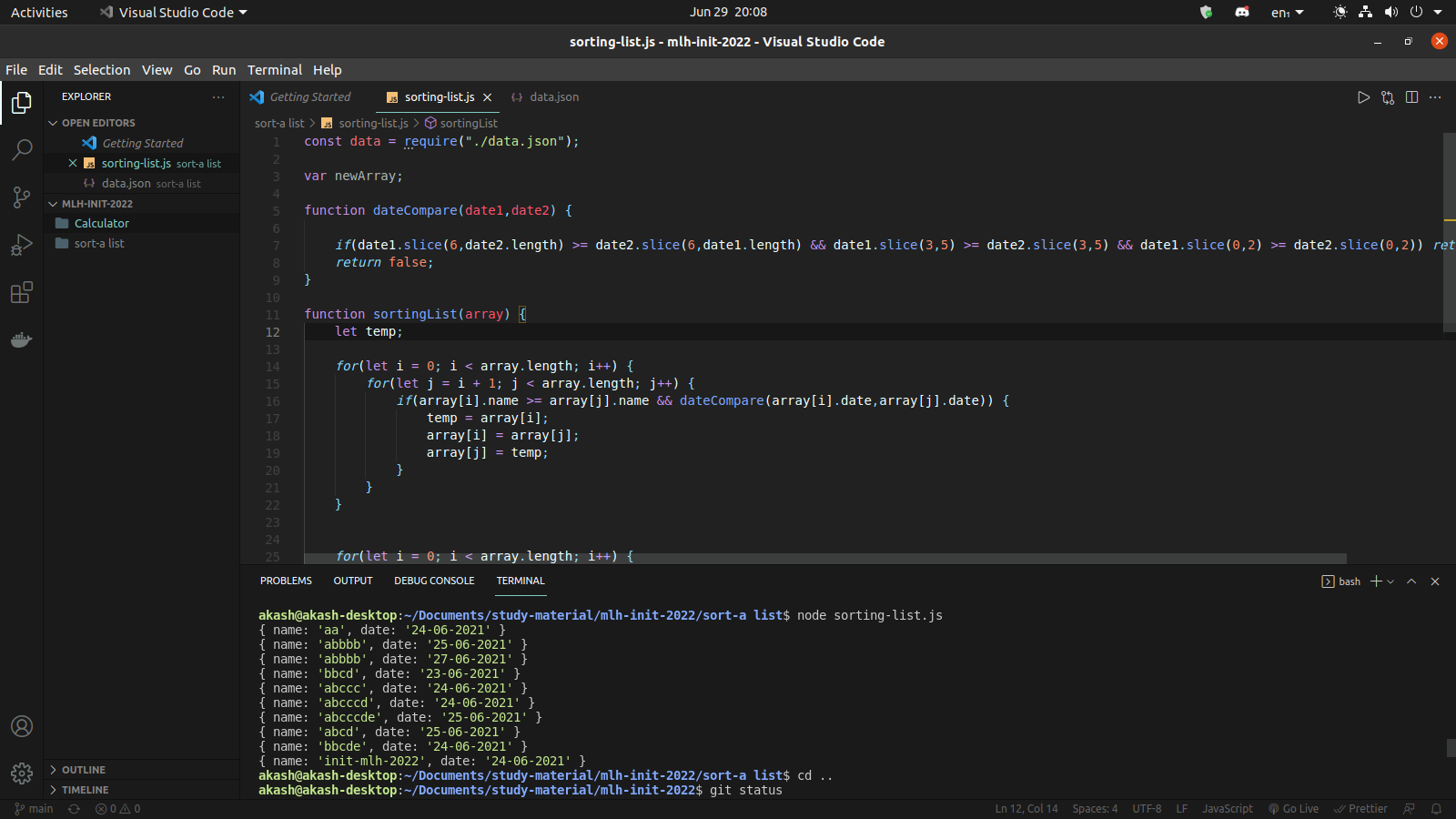Open the Source Control view
1456x819 pixels.
[x=22, y=197]
